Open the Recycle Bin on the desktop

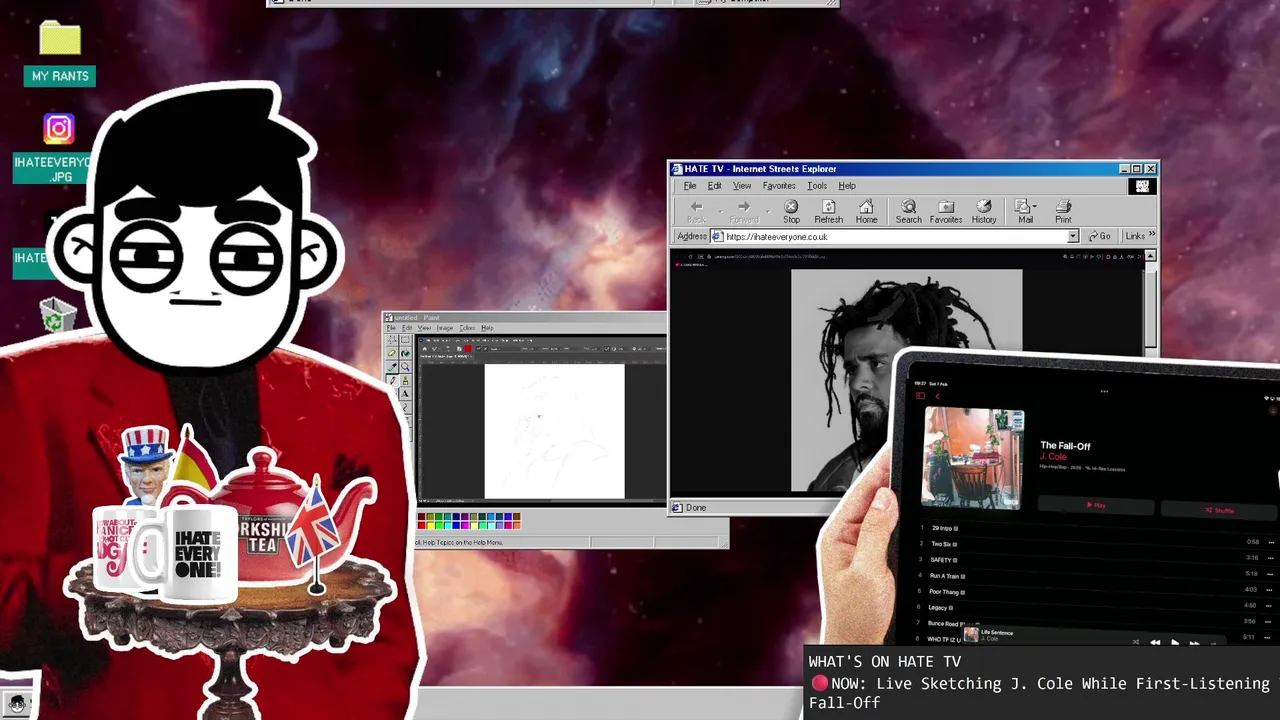coord(58,316)
